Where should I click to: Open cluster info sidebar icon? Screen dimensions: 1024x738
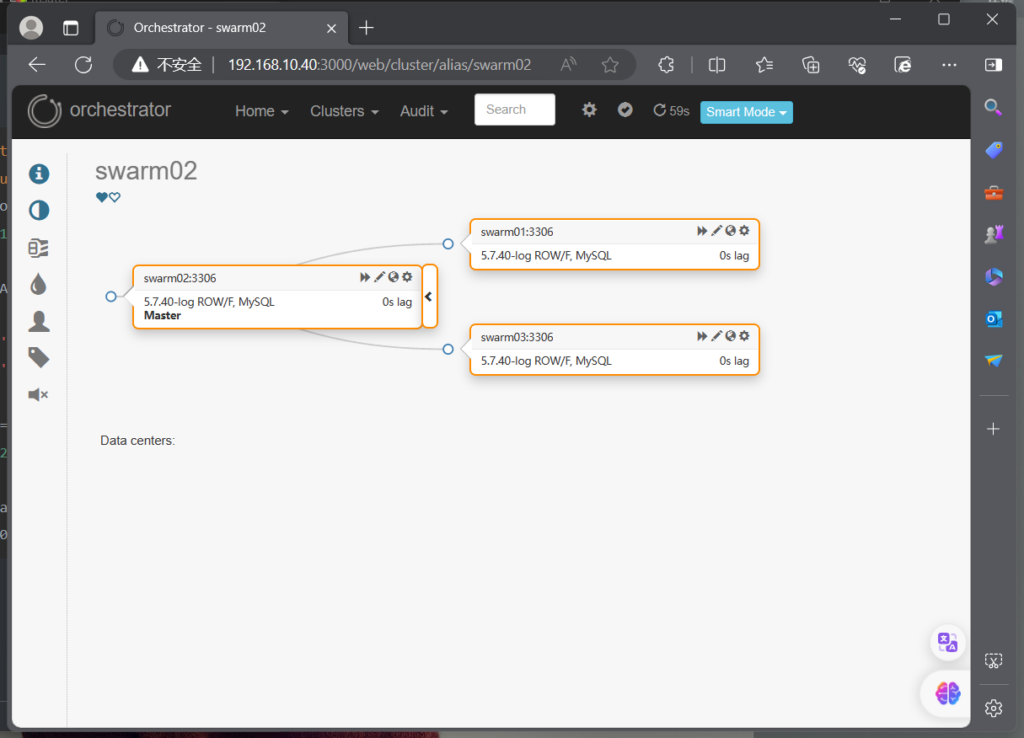[39, 174]
